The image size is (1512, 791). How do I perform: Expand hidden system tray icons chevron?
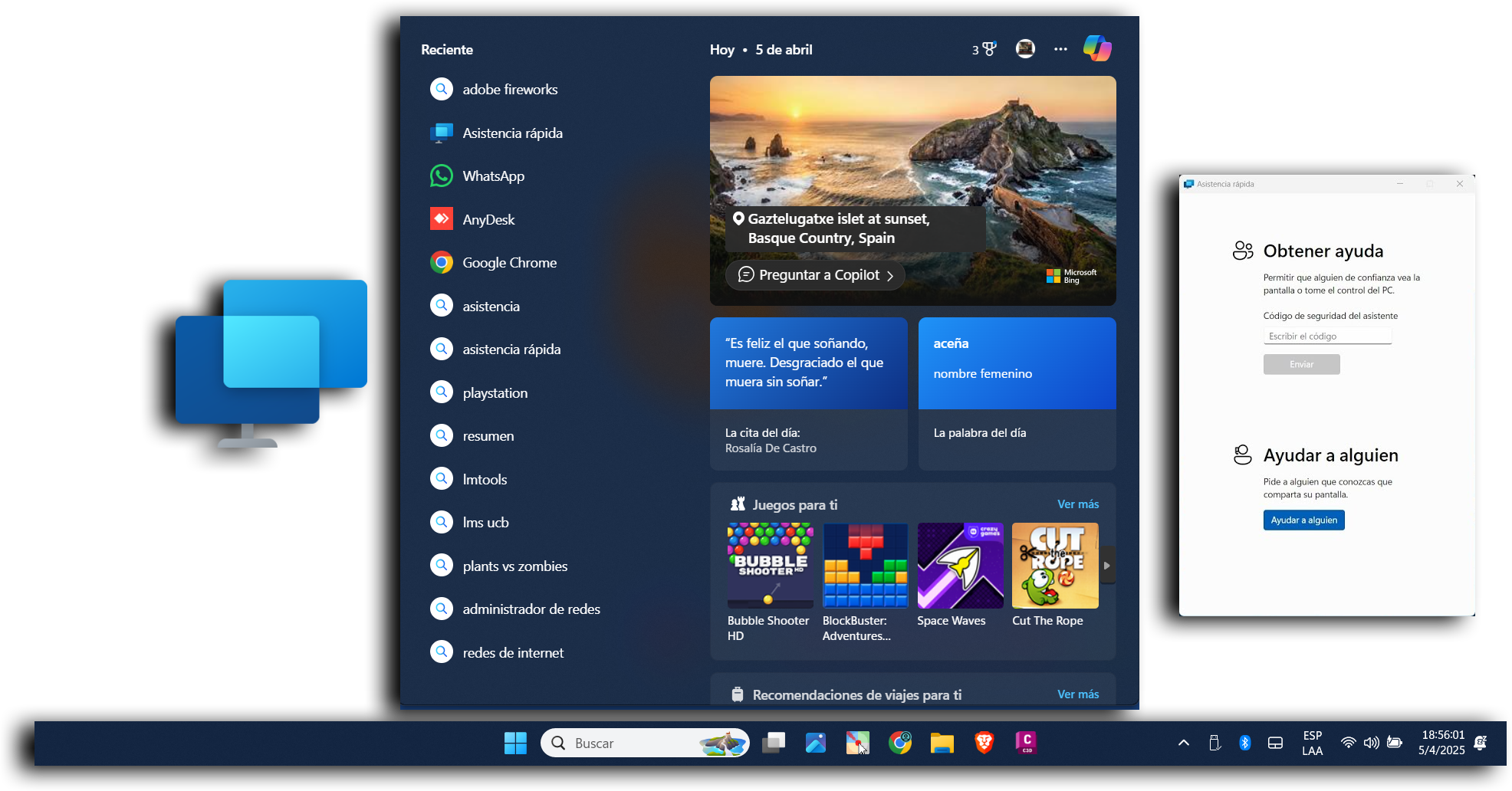point(1183,743)
